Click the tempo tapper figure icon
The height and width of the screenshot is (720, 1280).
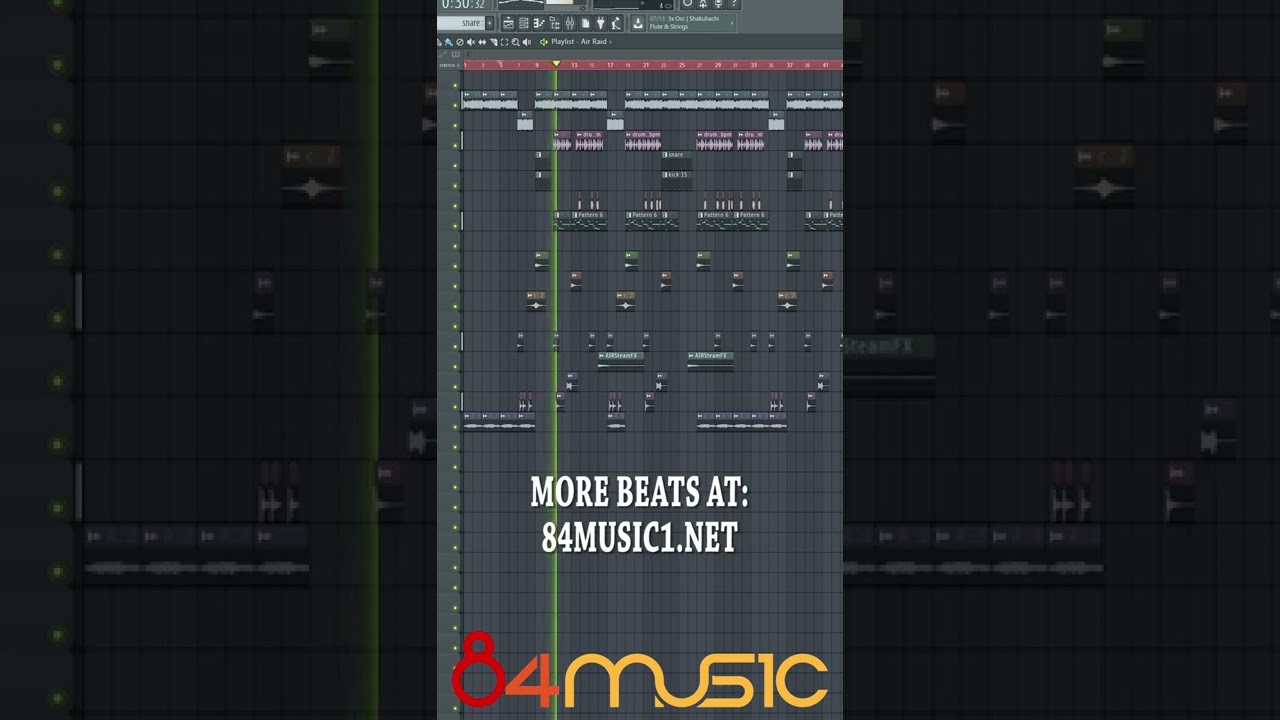tap(616, 23)
